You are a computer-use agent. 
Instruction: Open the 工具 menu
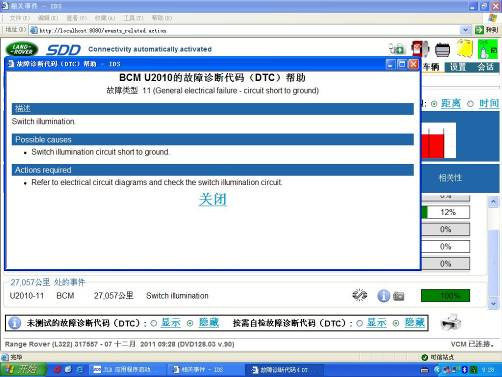pos(133,18)
